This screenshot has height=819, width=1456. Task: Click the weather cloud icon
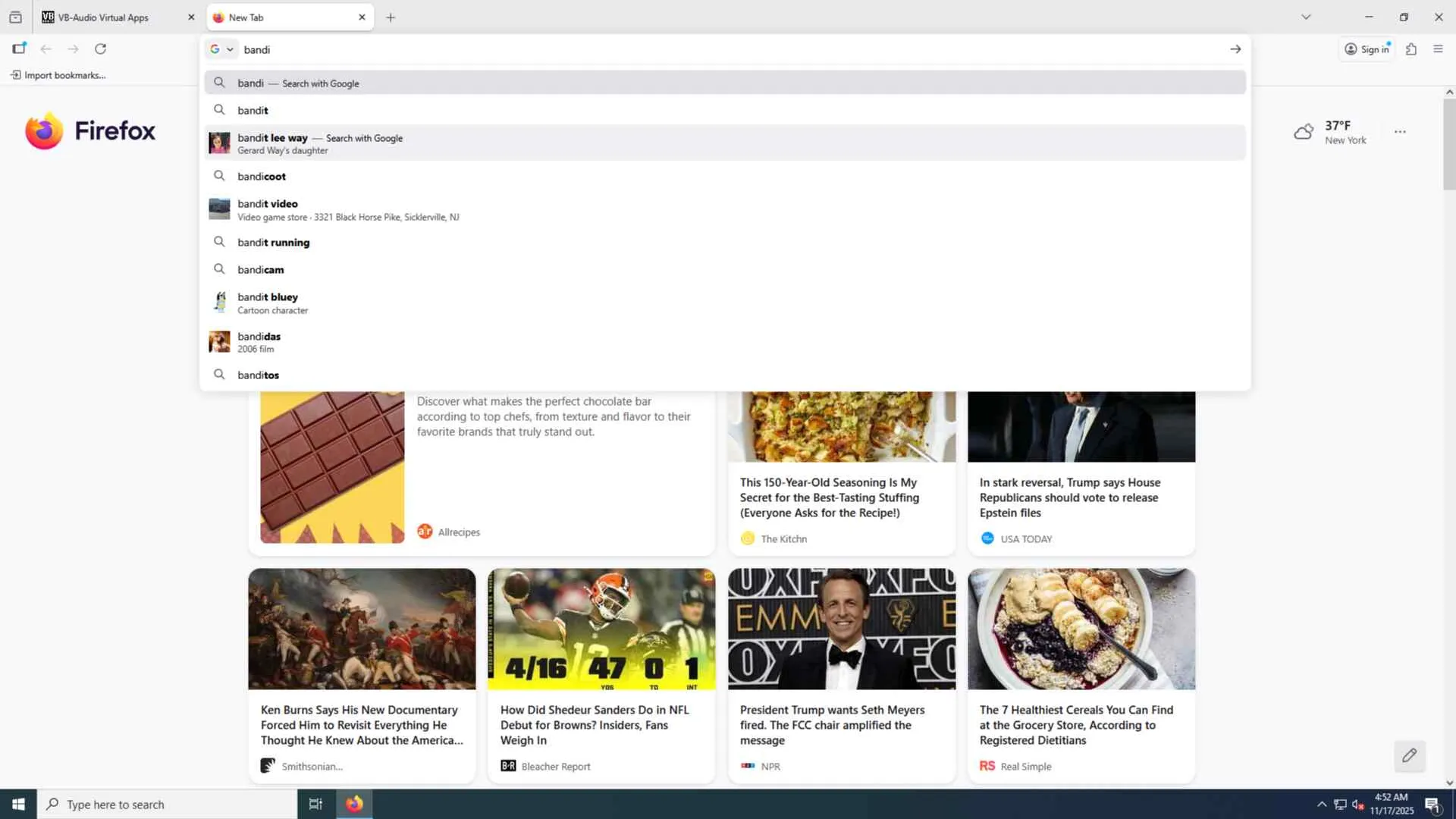1304,132
